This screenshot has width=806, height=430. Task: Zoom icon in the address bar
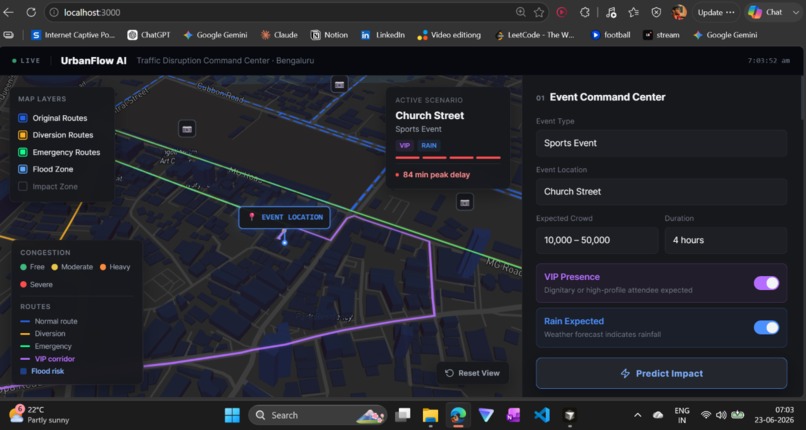tap(521, 12)
